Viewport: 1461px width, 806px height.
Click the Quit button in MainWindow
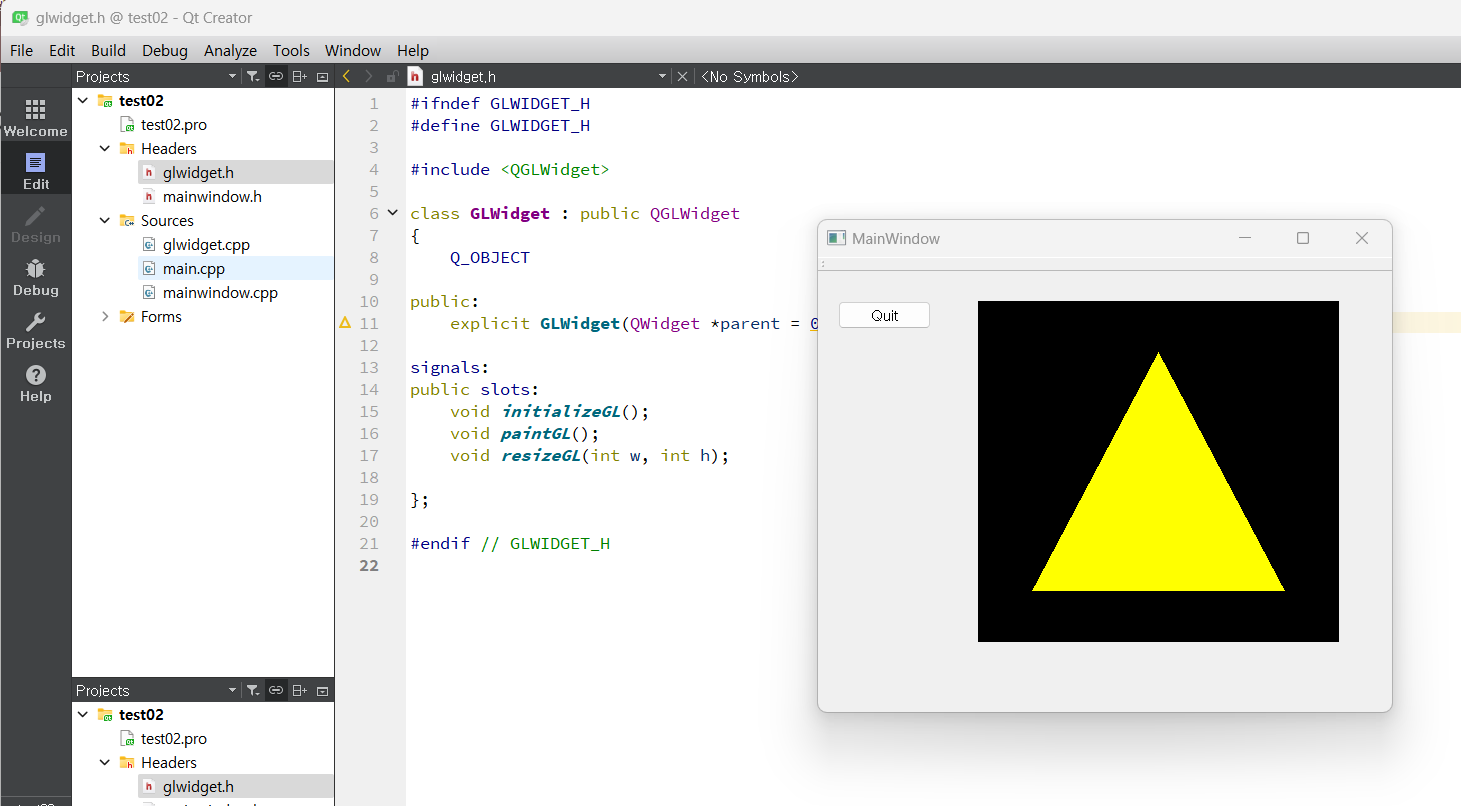coord(884,315)
